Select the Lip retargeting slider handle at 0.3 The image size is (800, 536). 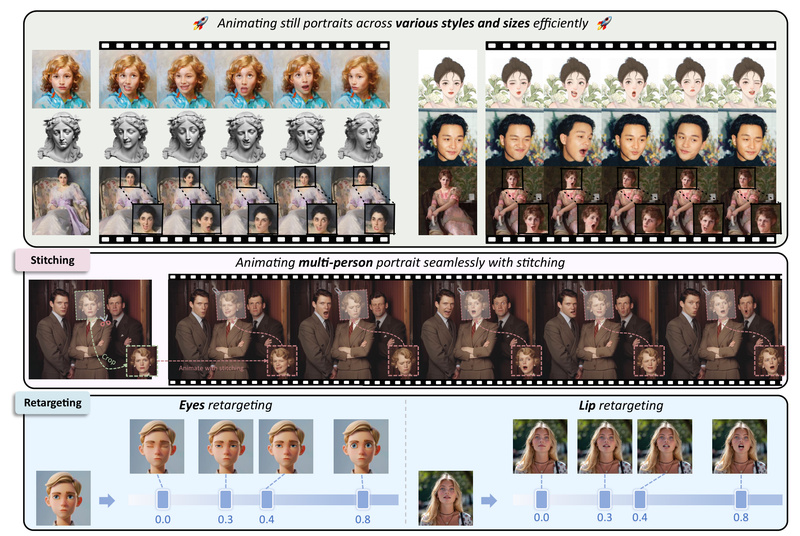(x=605, y=499)
